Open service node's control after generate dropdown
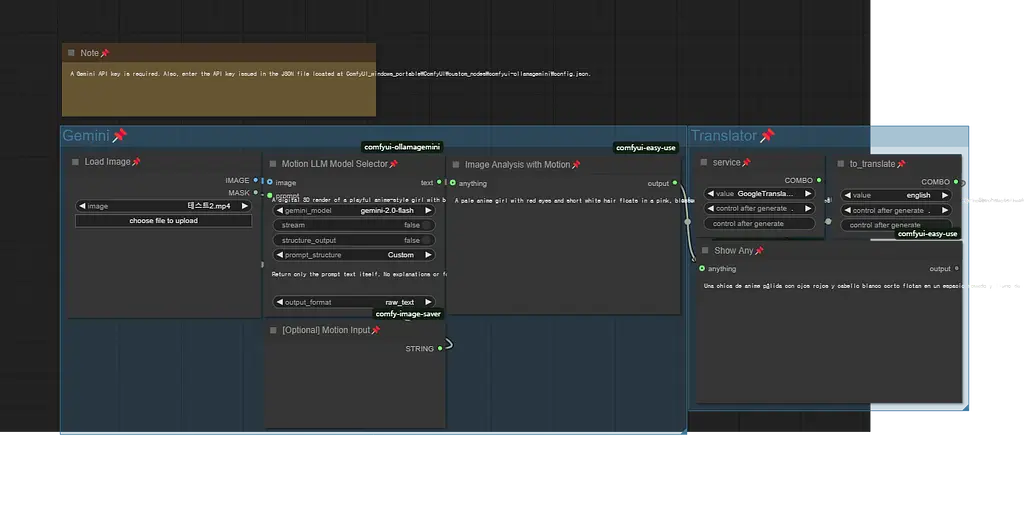The width and height of the screenshot is (1024, 508). click(x=760, y=209)
